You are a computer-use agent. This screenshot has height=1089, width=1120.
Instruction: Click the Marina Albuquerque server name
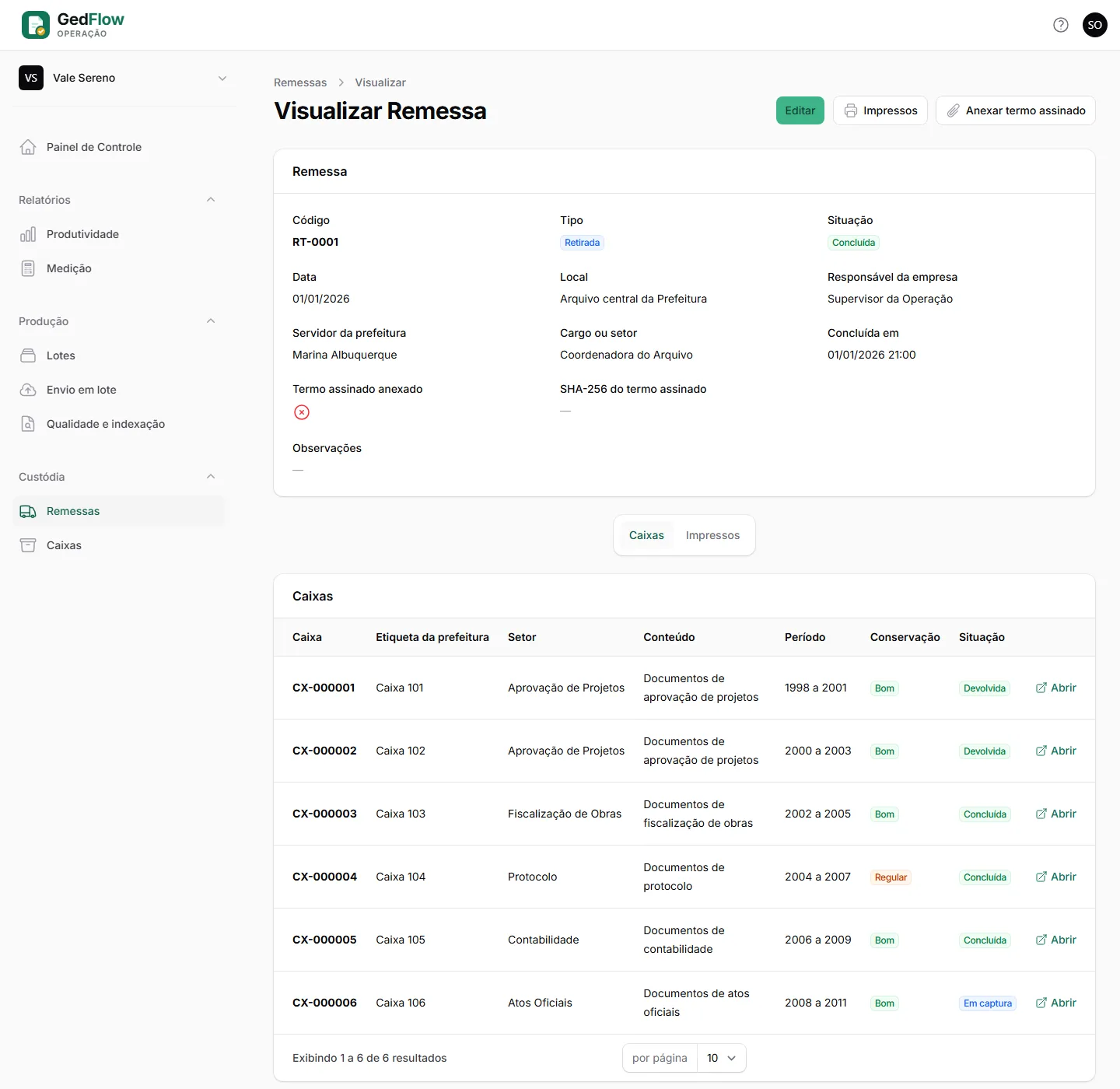345,355
